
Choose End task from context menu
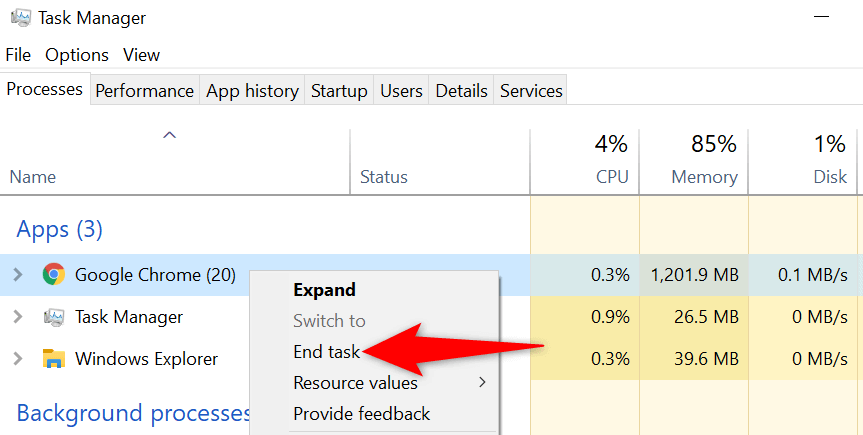(326, 351)
